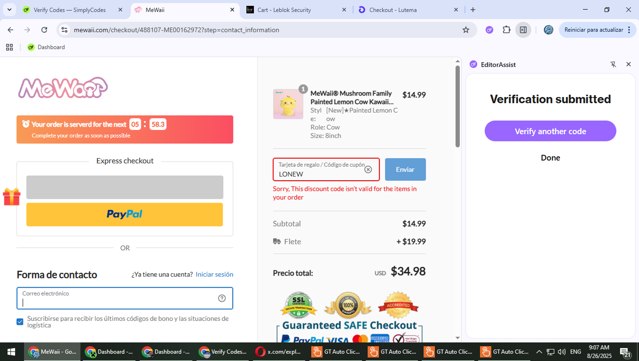Open the volume icon in system tray

coord(562,352)
